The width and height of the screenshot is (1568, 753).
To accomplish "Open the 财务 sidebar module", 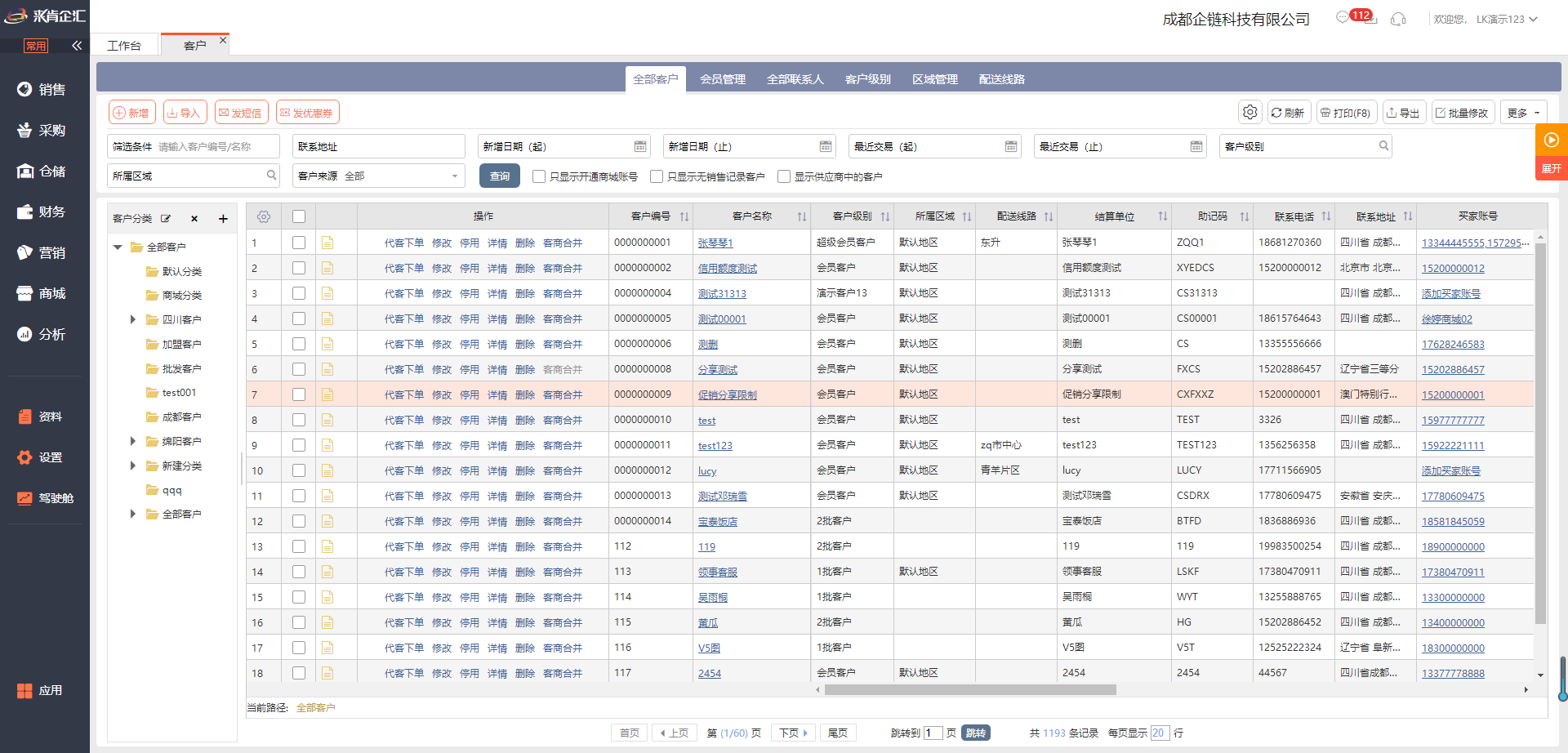I will (x=42, y=212).
